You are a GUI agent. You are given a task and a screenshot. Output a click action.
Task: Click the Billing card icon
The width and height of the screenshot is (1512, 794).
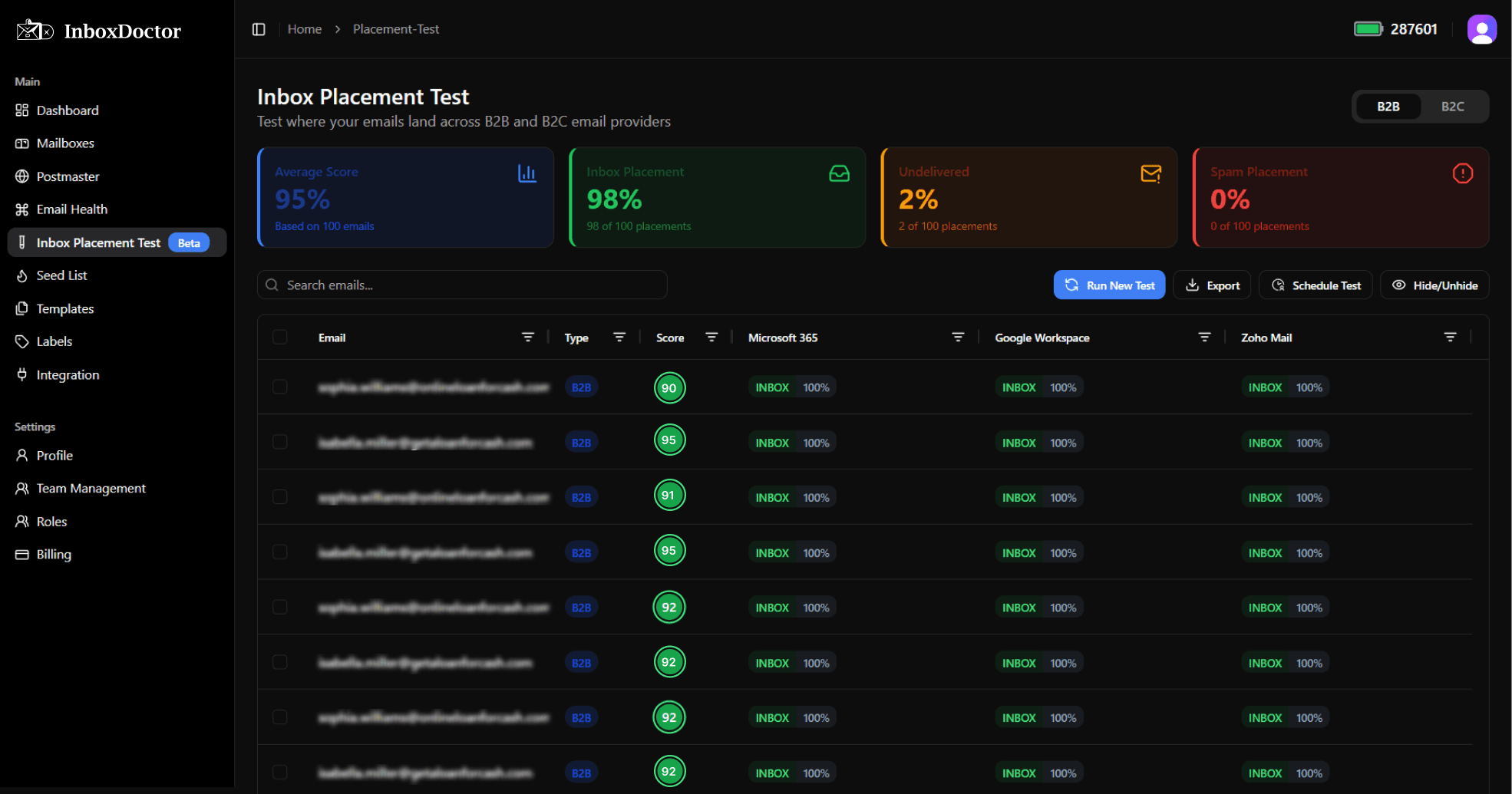click(x=21, y=554)
